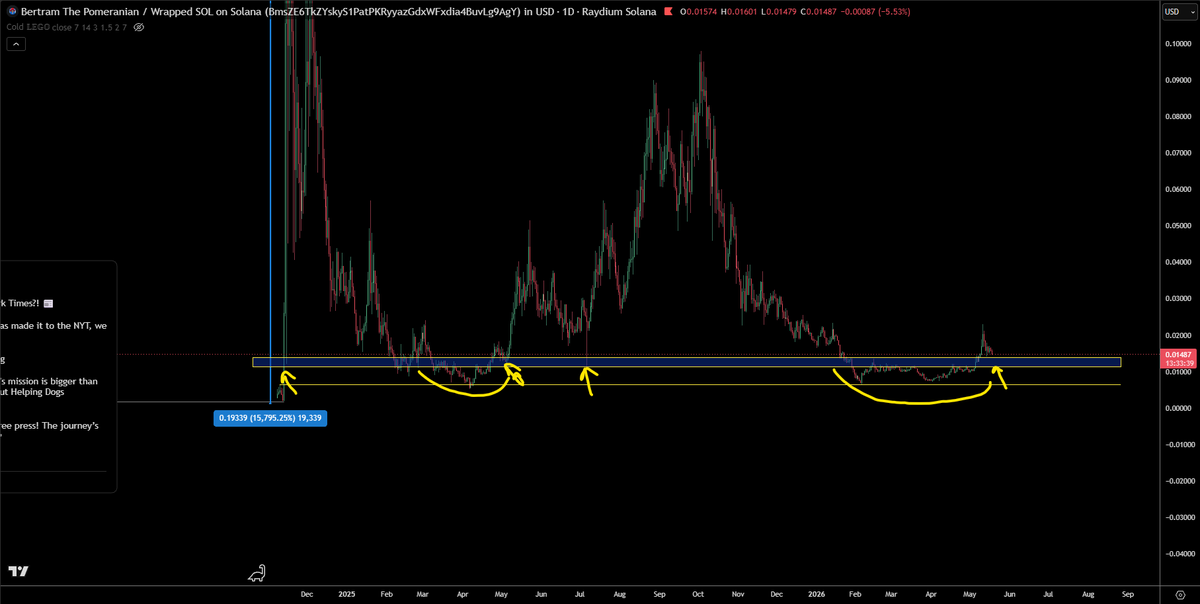Click the 'made it to the NYT' news text
This screenshot has height=604, width=1200.
[51, 326]
